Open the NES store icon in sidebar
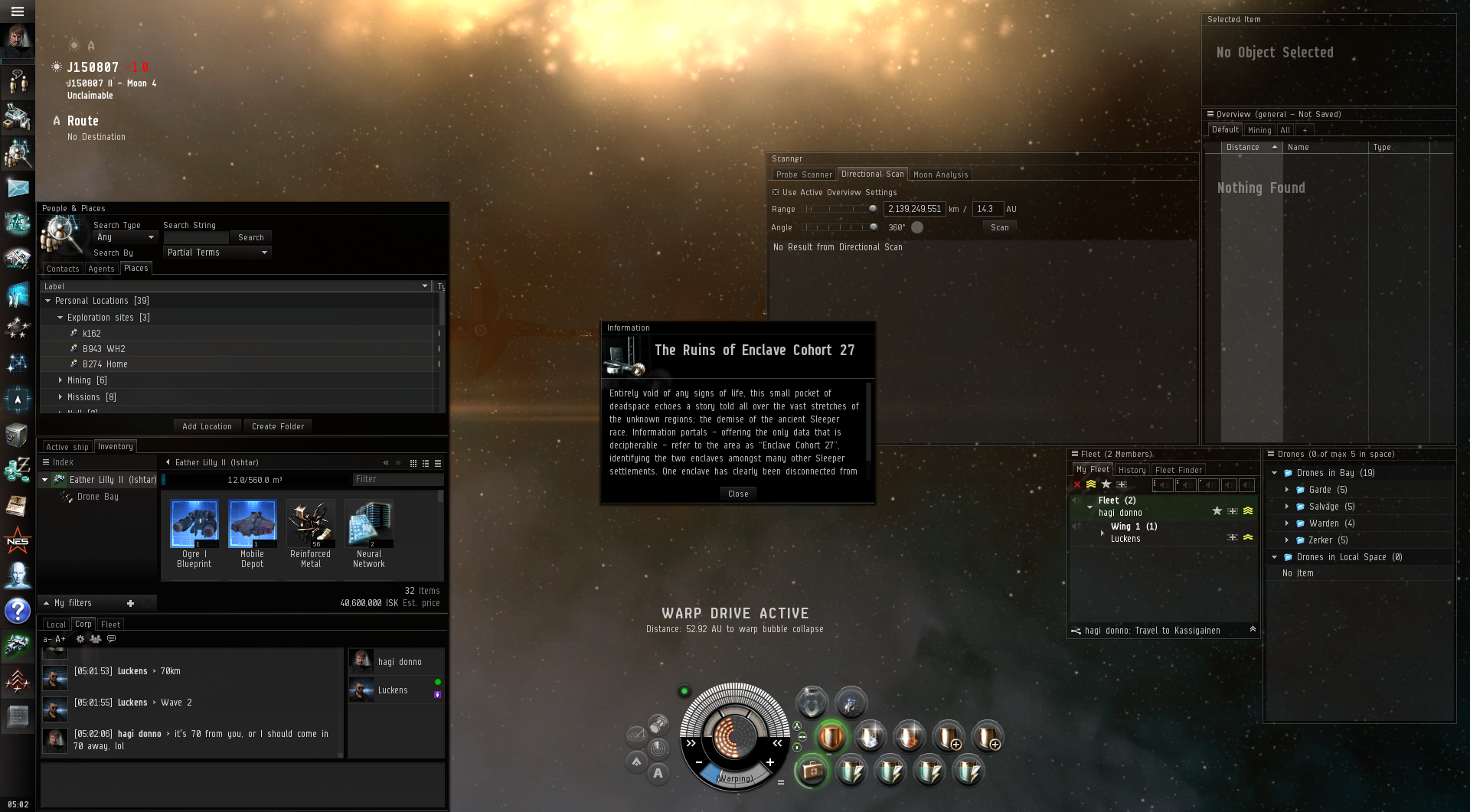The width and height of the screenshot is (1470, 812). (x=18, y=541)
